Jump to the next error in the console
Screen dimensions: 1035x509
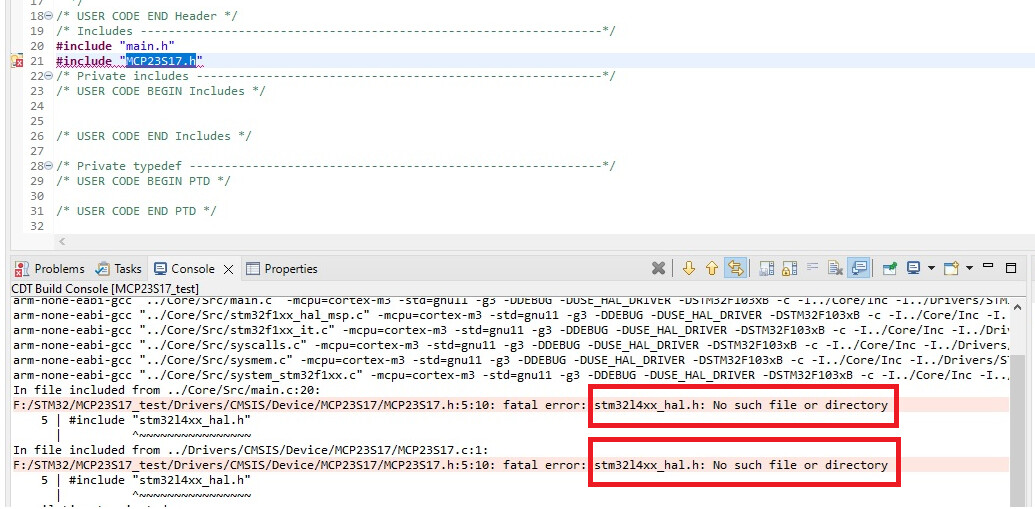(688, 268)
